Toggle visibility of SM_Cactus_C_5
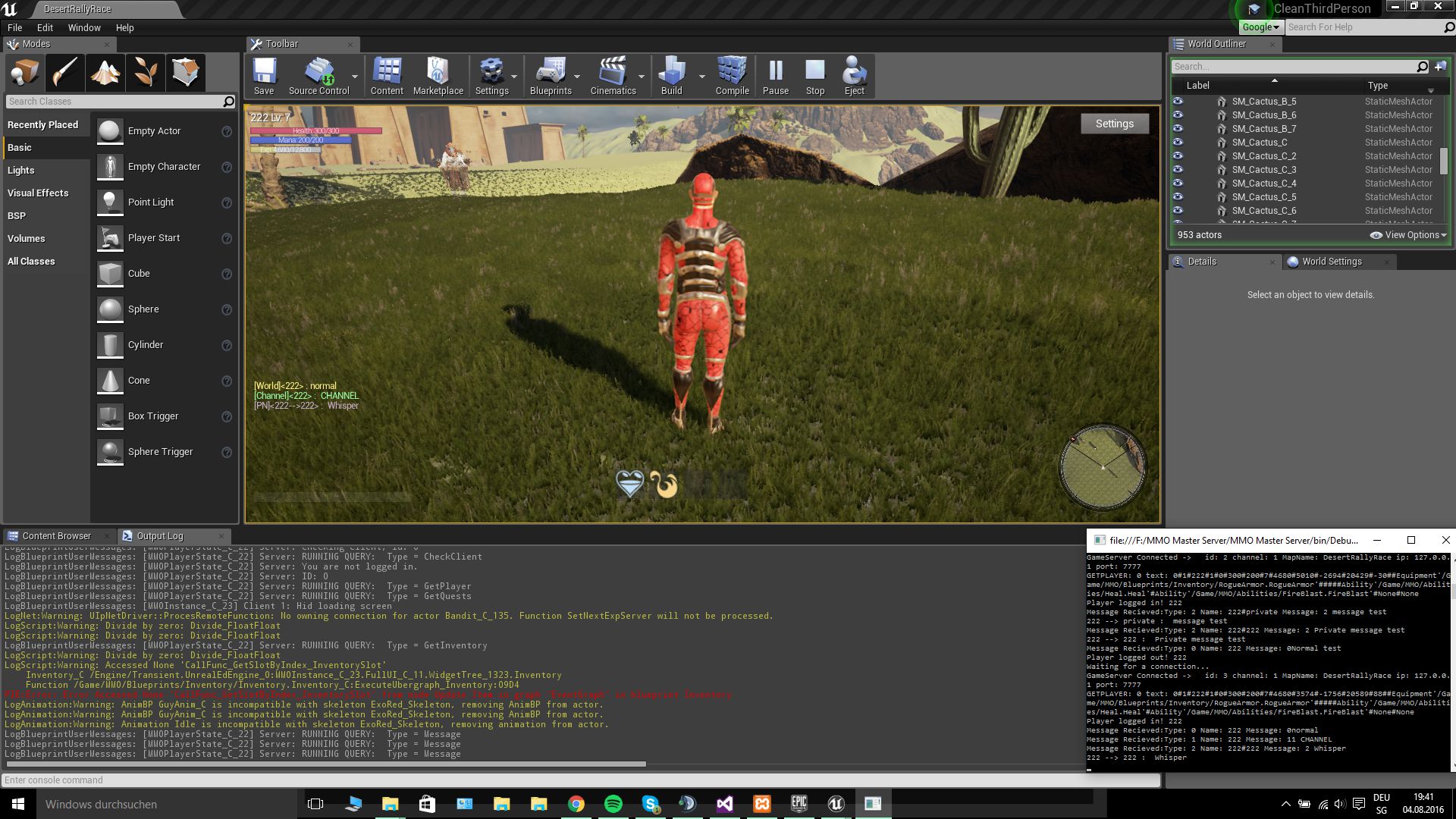The width and height of the screenshot is (1456, 819). (x=1178, y=196)
